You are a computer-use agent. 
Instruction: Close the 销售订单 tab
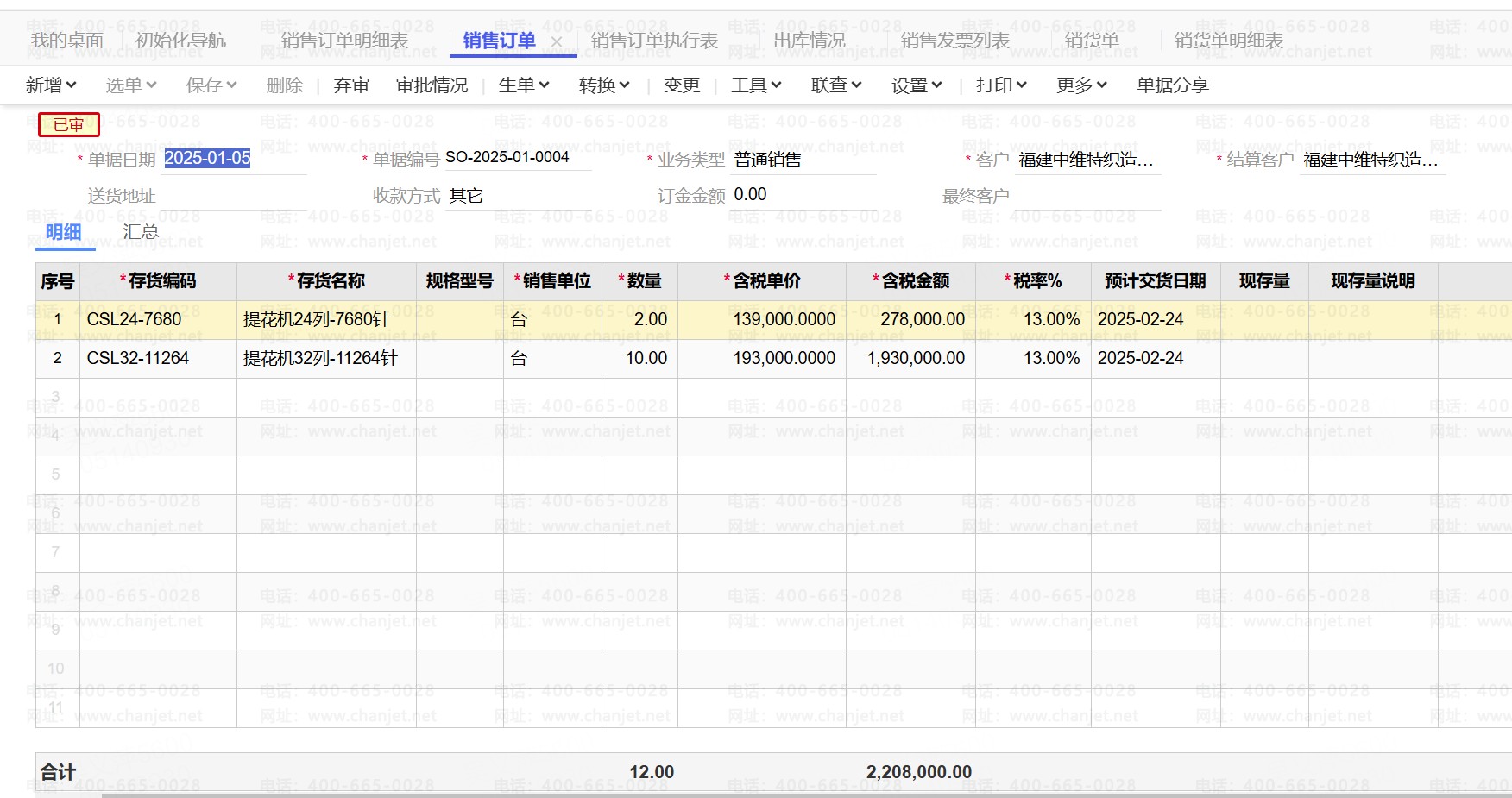[557, 41]
